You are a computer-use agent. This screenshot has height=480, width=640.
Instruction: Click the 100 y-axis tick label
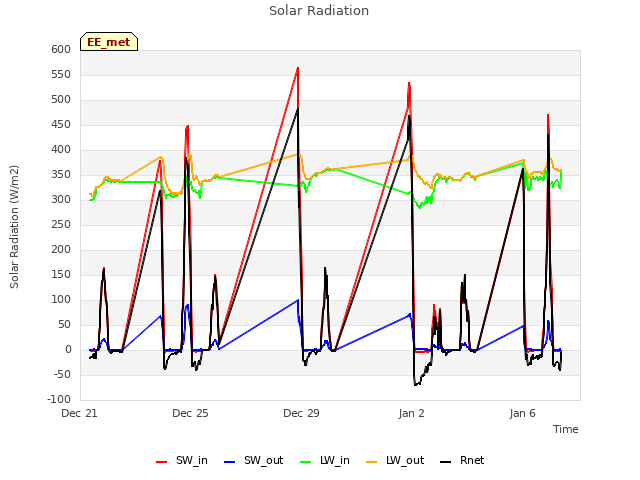(x=61, y=300)
